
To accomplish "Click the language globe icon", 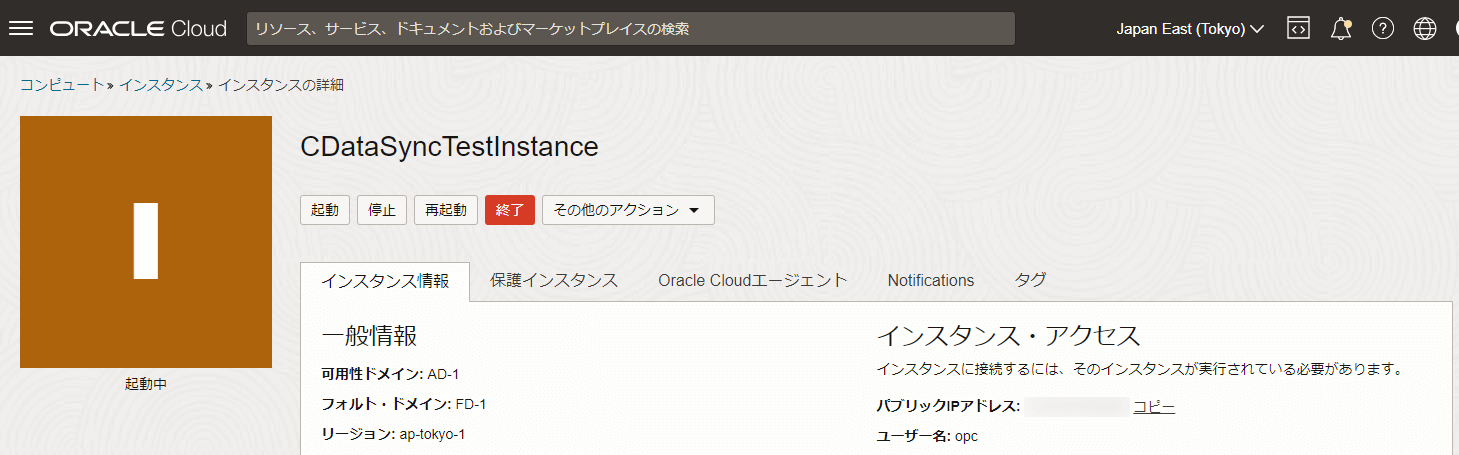I will point(1425,29).
